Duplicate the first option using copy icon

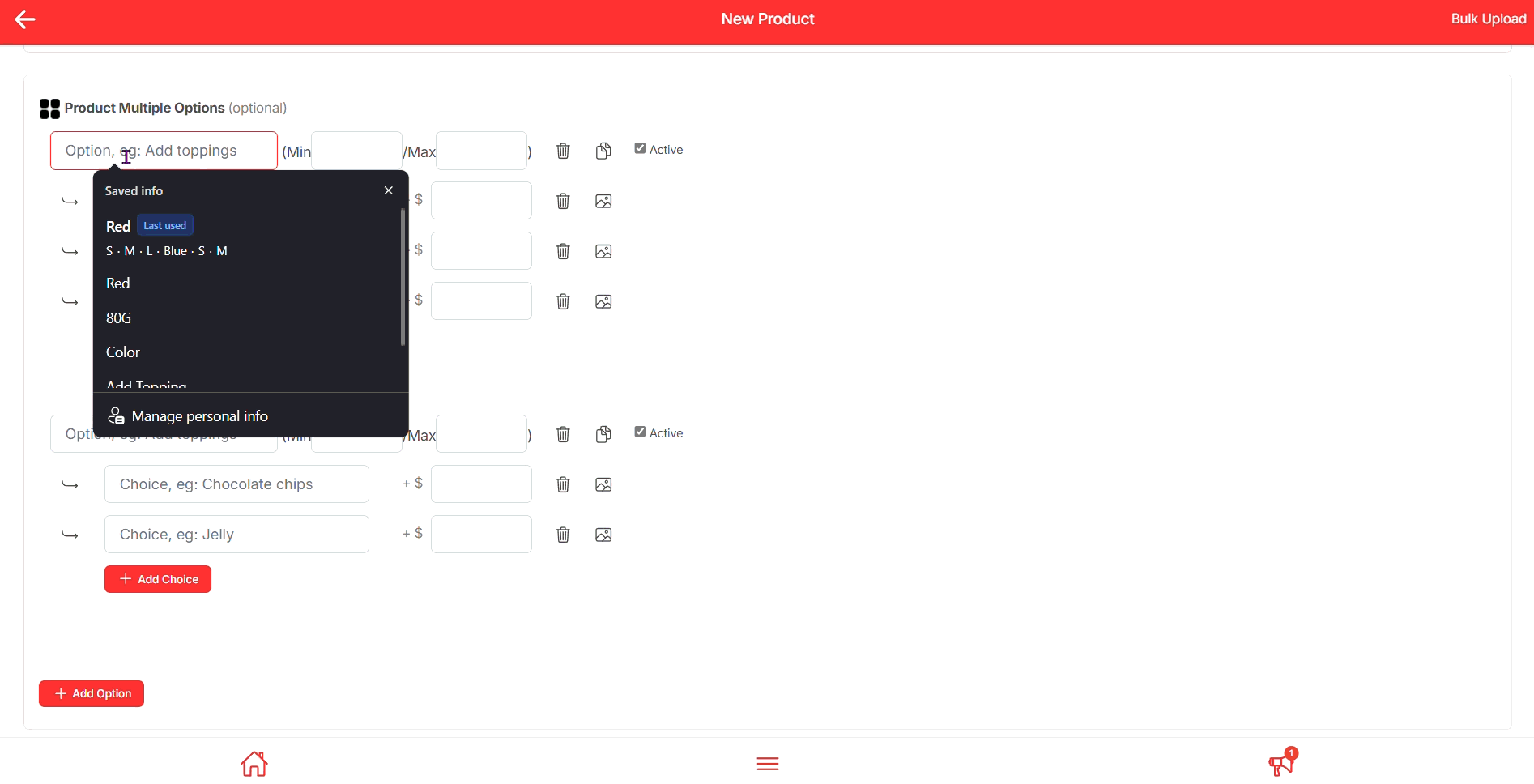click(x=603, y=151)
